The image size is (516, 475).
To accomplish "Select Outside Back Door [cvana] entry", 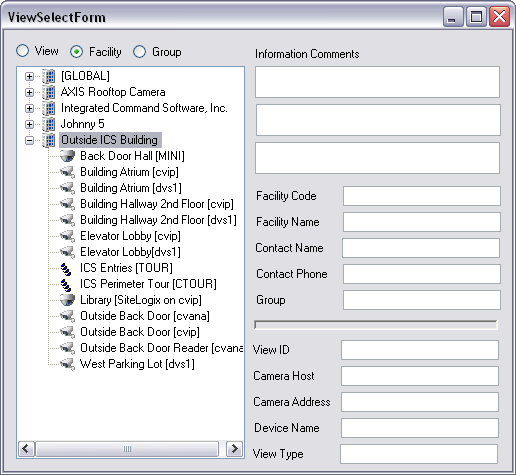I will point(145,316).
